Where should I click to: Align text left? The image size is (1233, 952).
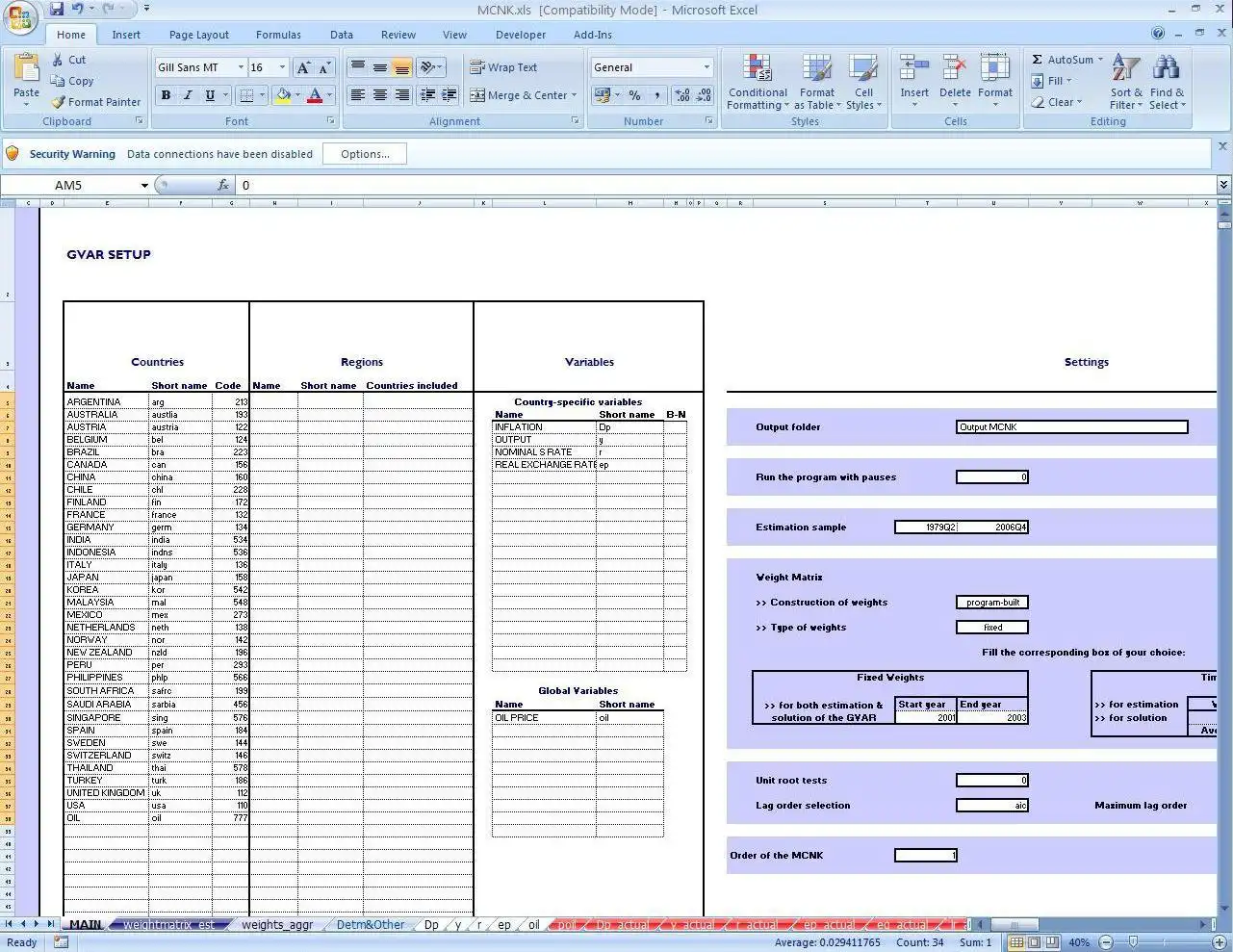click(357, 95)
